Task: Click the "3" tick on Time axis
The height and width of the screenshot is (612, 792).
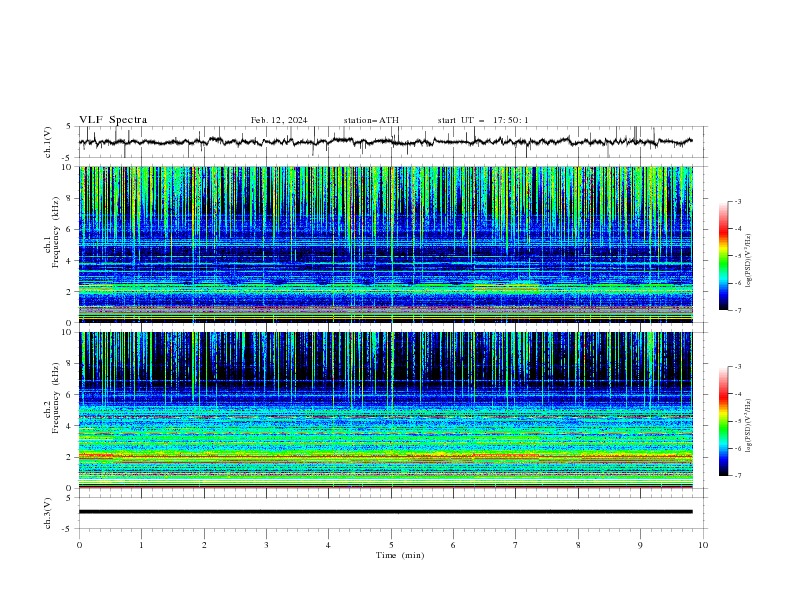Action: (266, 545)
